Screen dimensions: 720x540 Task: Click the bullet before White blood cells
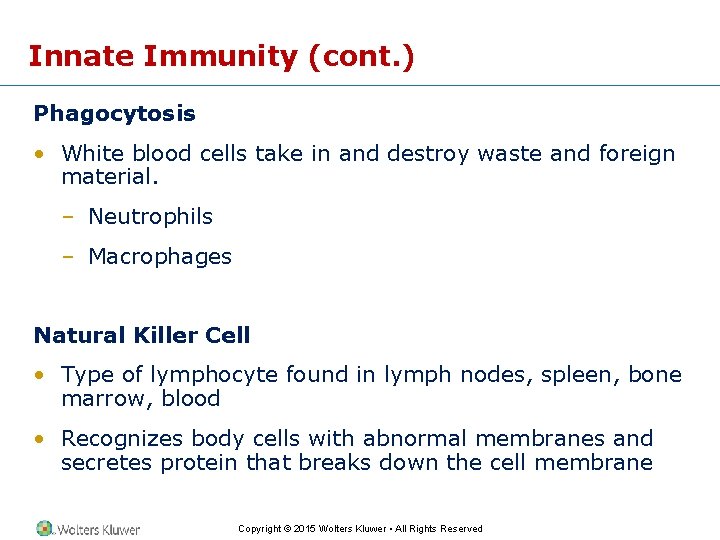click(x=39, y=154)
